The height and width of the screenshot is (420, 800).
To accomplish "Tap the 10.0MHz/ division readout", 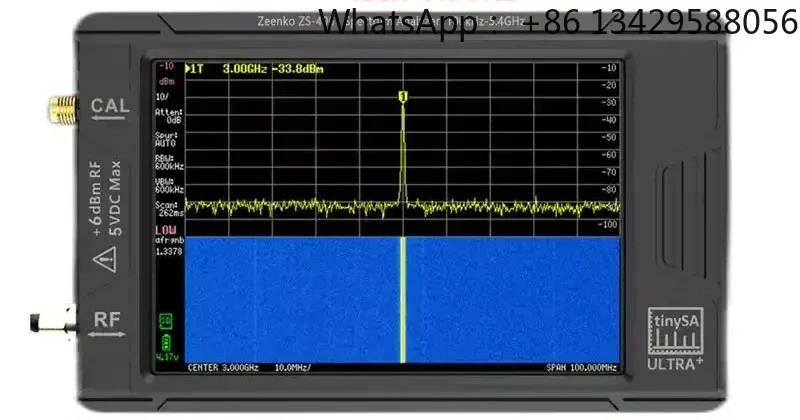I will pyautogui.click(x=293, y=367).
